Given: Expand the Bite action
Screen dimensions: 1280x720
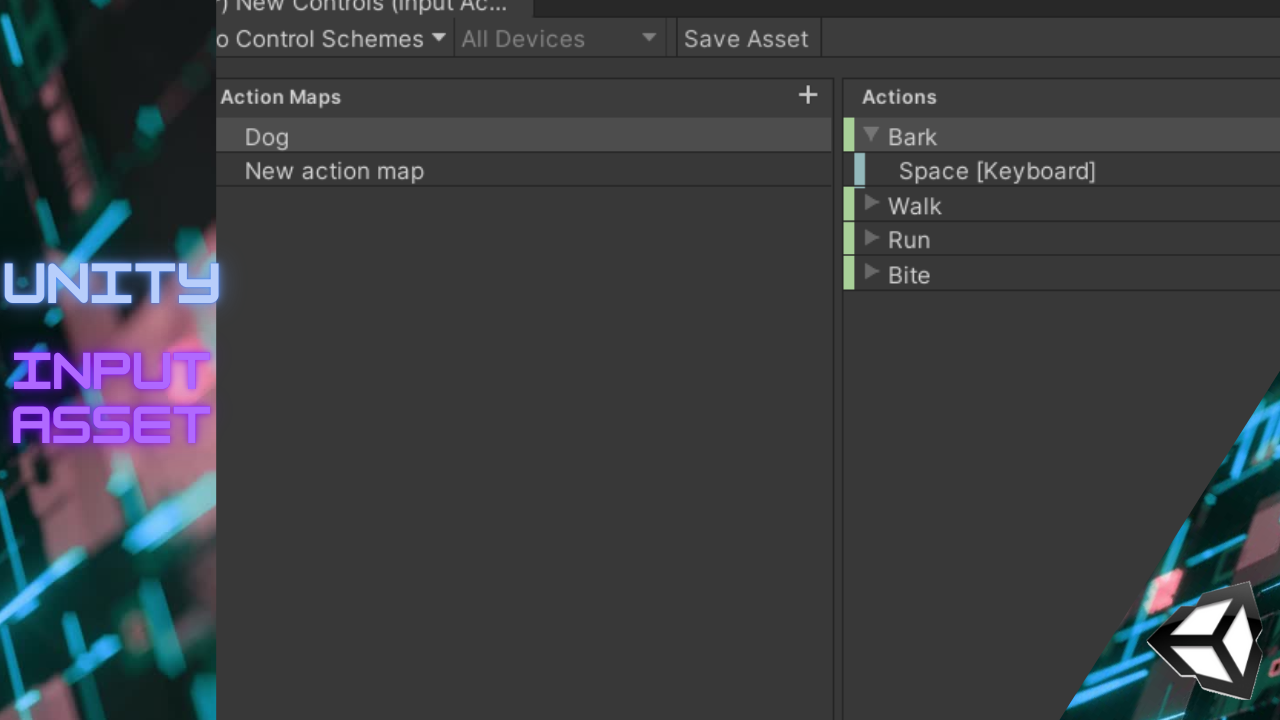Looking at the screenshot, I should (x=871, y=274).
